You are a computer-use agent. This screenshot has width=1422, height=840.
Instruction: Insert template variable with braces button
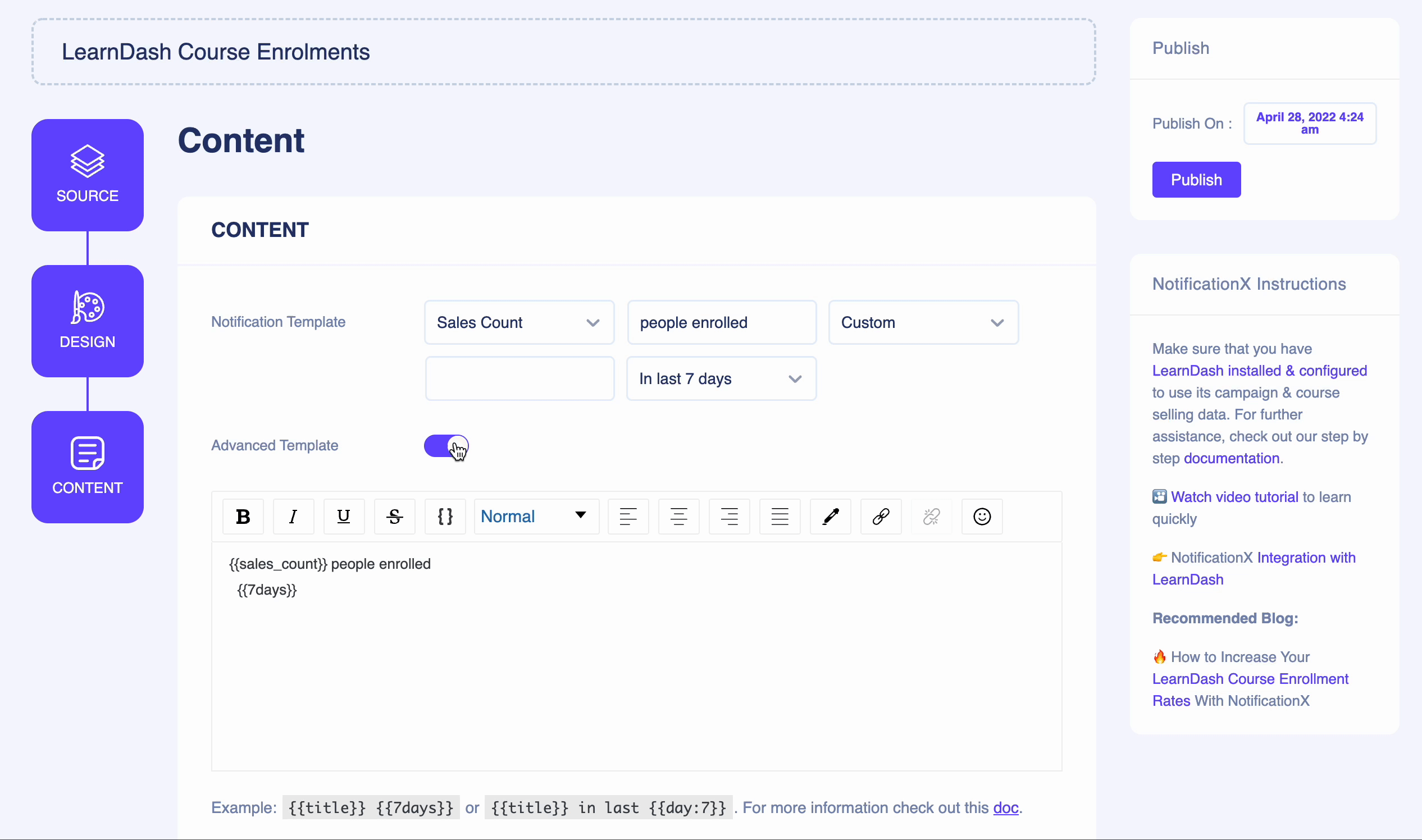click(445, 516)
